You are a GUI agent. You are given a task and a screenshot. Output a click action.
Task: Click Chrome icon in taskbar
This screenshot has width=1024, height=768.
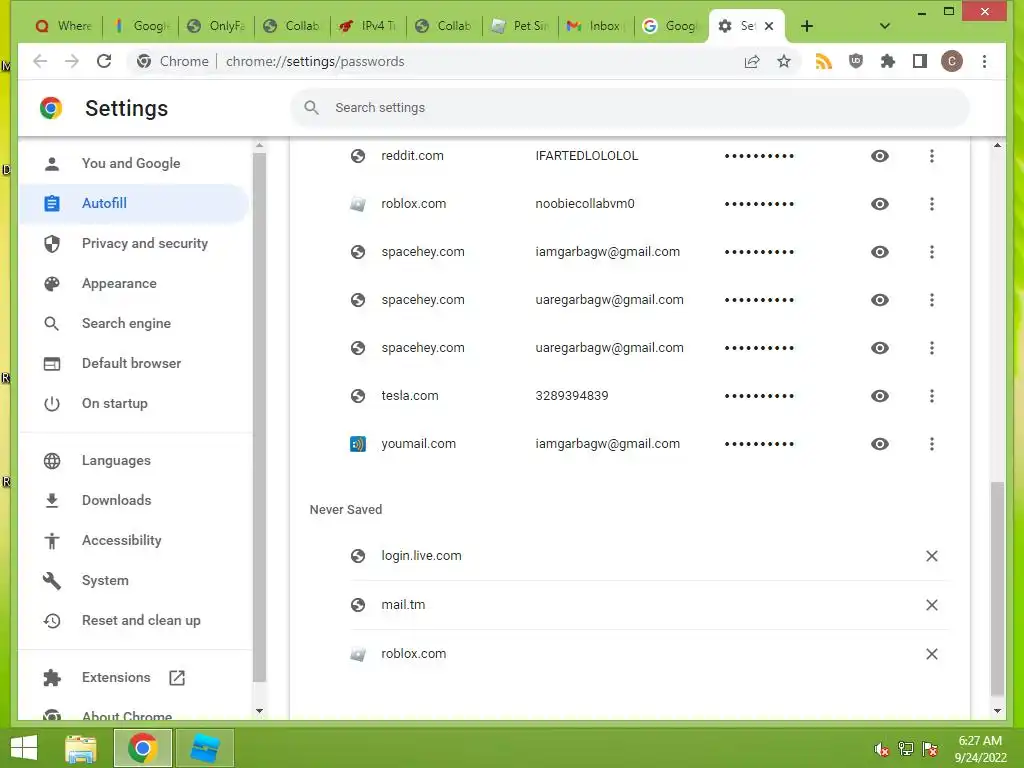pyautogui.click(x=142, y=748)
